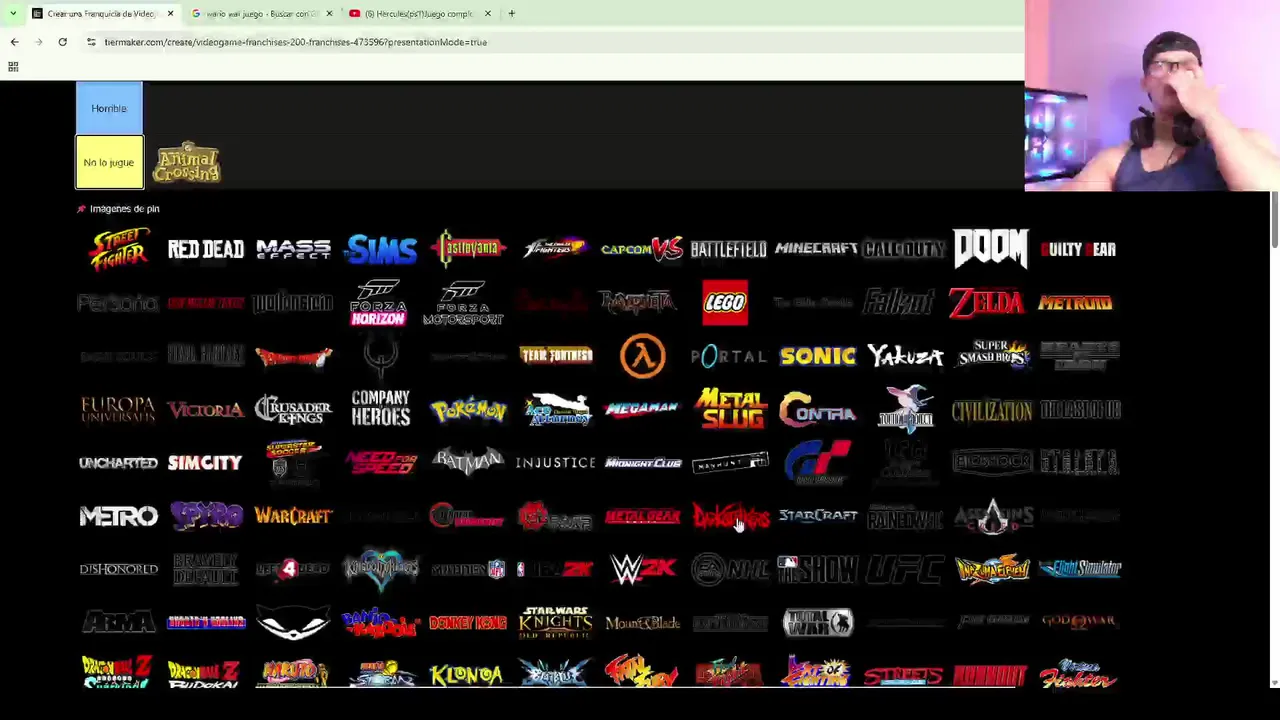Select the Metal Slug logo
The image size is (1280, 720).
731,410
